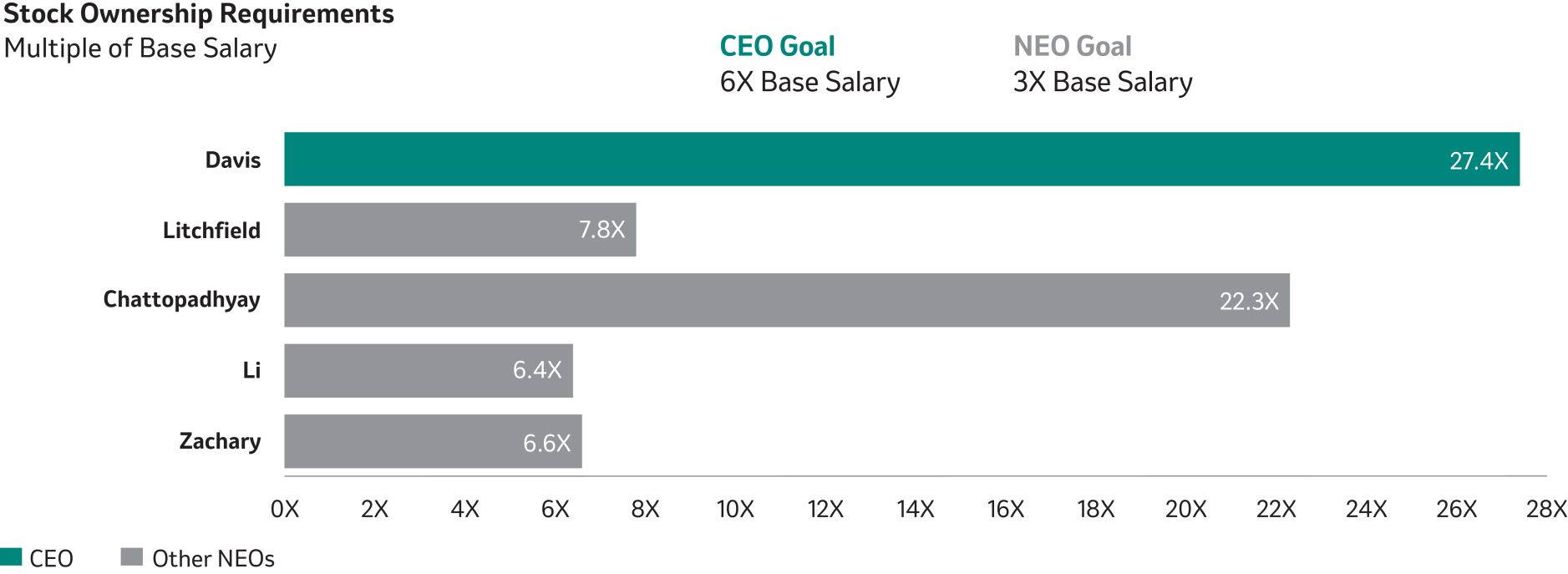Click the teal CEO legend swatch
The width and height of the screenshot is (1568, 574).
10,557
